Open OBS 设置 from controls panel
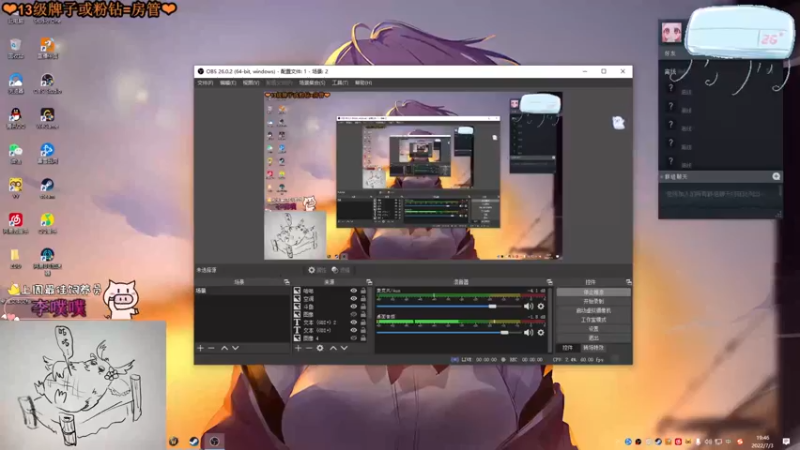Viewport: 800px width, 450px height. (x=593, y=329)
